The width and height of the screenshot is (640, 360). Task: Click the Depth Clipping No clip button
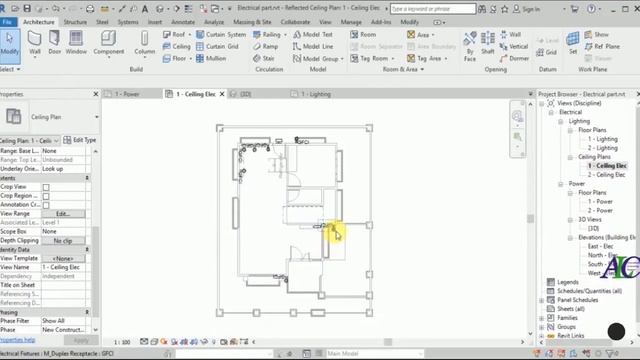[x=63, y=241]
